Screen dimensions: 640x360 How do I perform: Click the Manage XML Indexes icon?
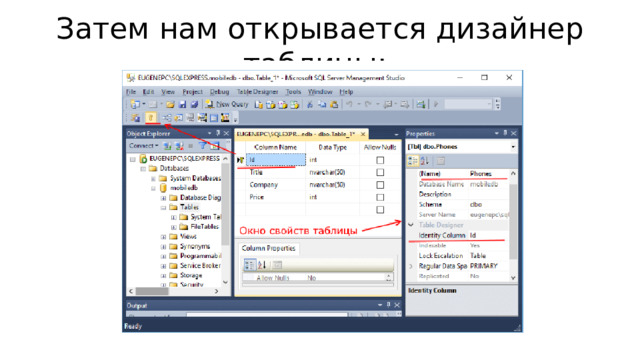[x=202, y=118]
